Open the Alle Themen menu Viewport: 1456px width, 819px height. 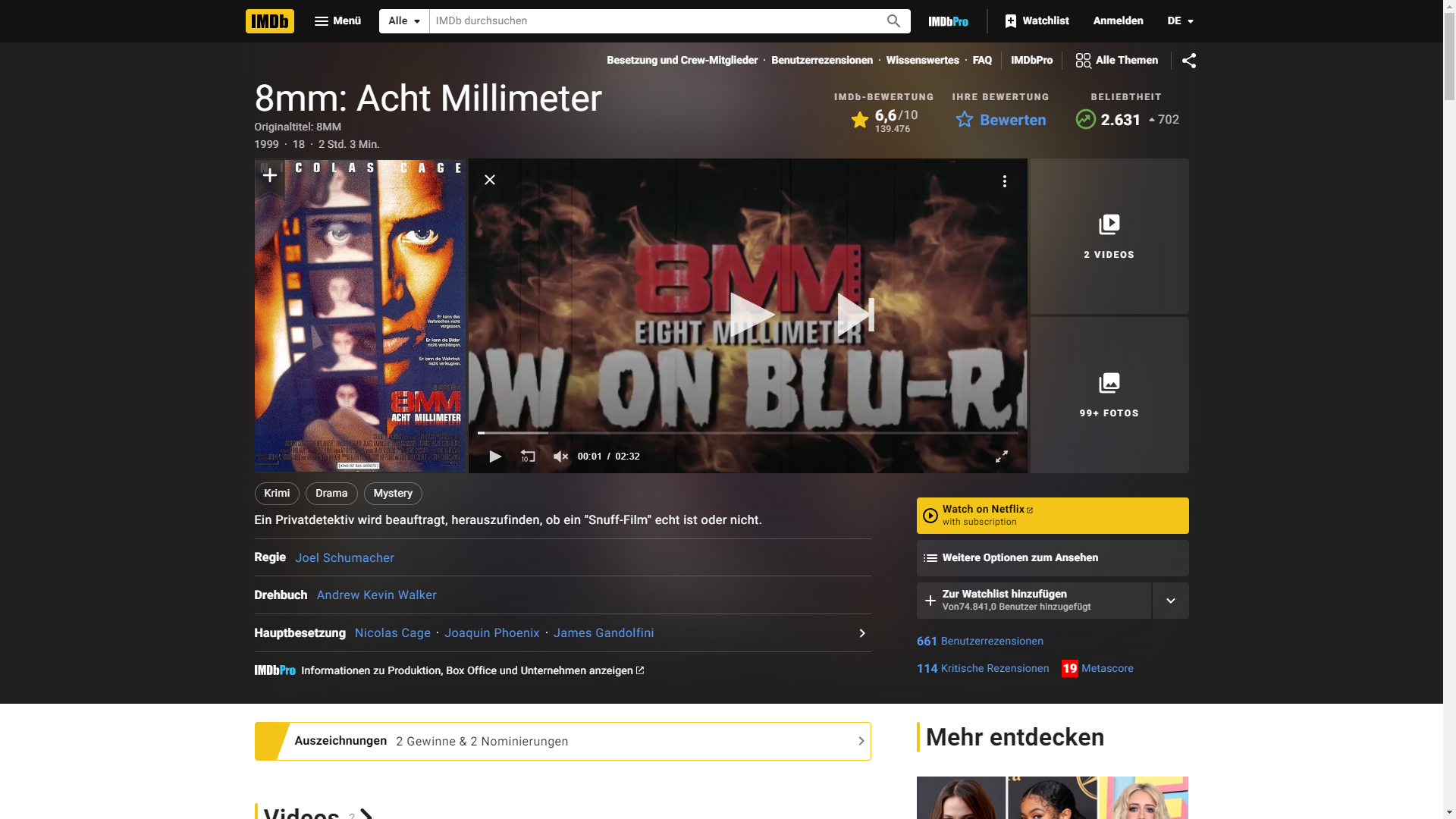click(x=1116, y=61)
